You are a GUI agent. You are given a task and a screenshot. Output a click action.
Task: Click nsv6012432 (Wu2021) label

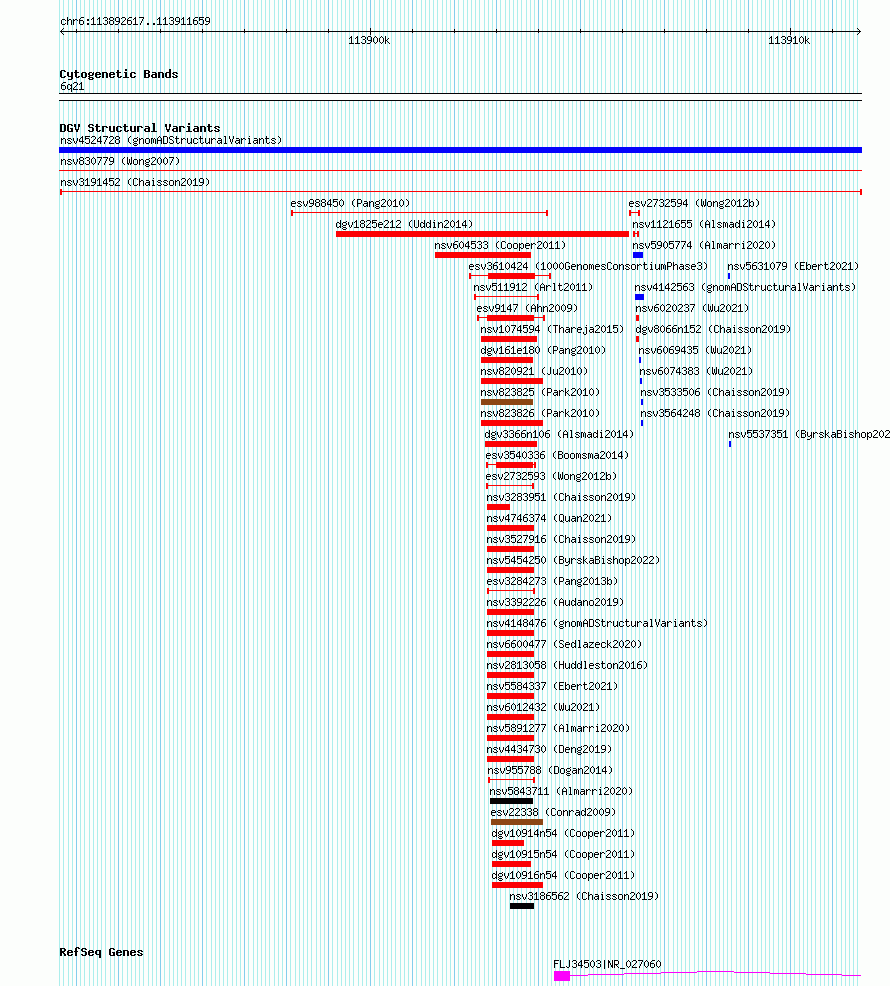(x=543, y=707)
